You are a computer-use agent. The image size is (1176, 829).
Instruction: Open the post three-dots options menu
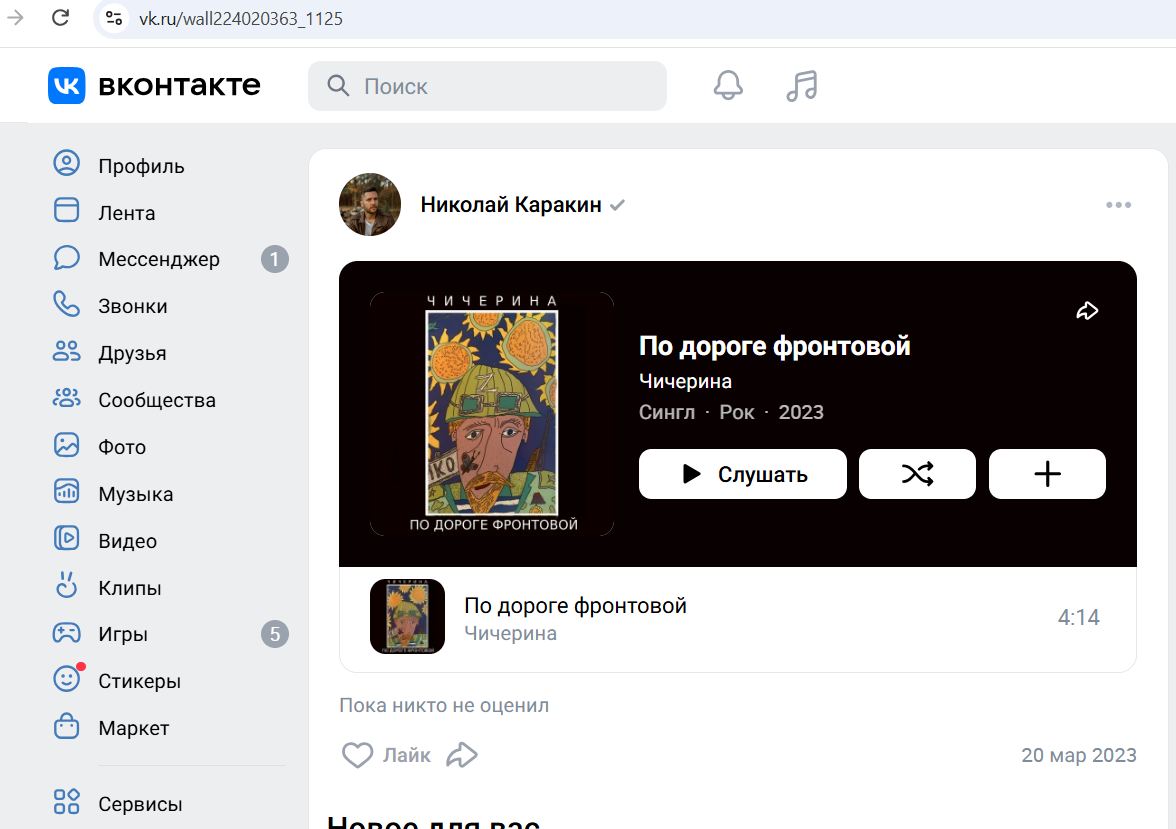(x=1118, y=205)
